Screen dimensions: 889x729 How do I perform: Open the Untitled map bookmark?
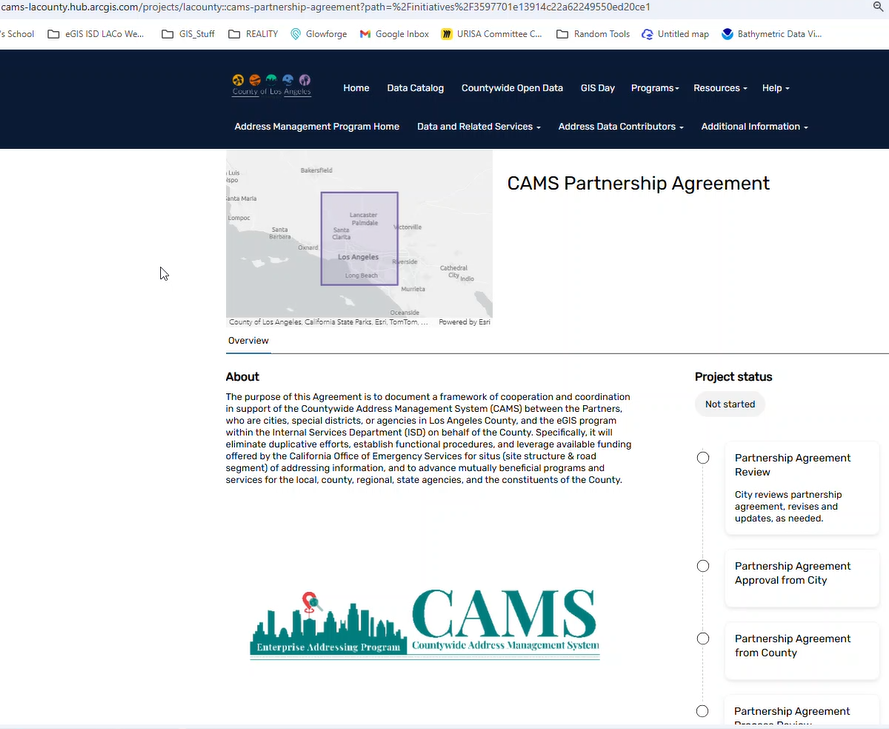(x=675, y=34)
